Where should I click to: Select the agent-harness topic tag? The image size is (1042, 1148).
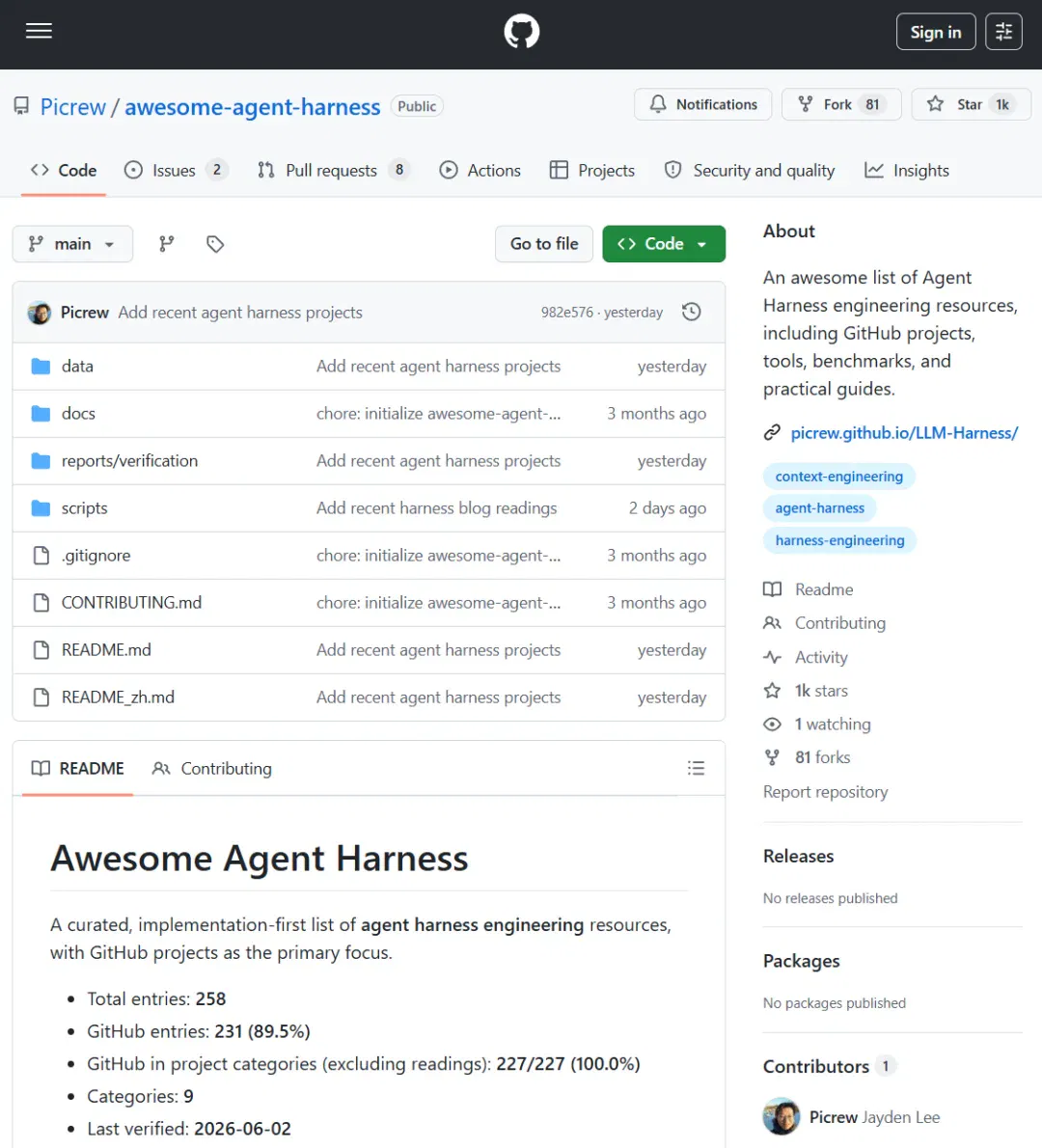[x=819, y=508]
